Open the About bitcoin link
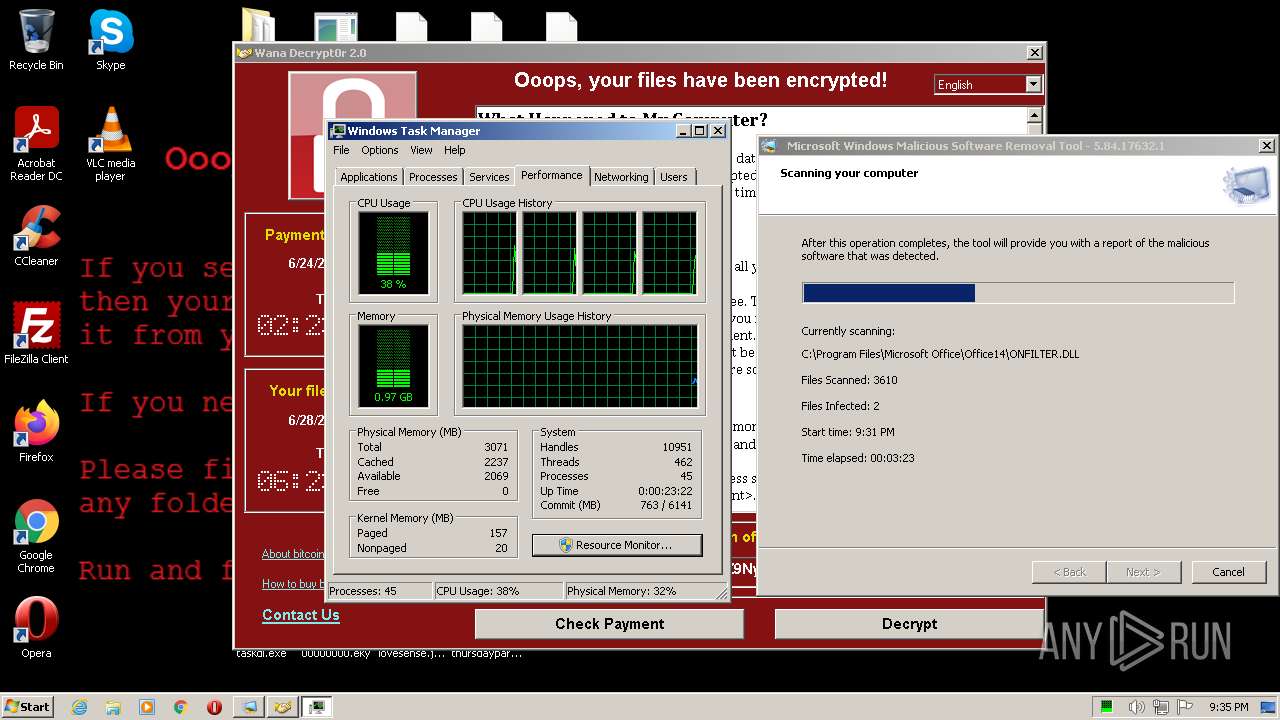The image size is (1280, 720). 293,554
